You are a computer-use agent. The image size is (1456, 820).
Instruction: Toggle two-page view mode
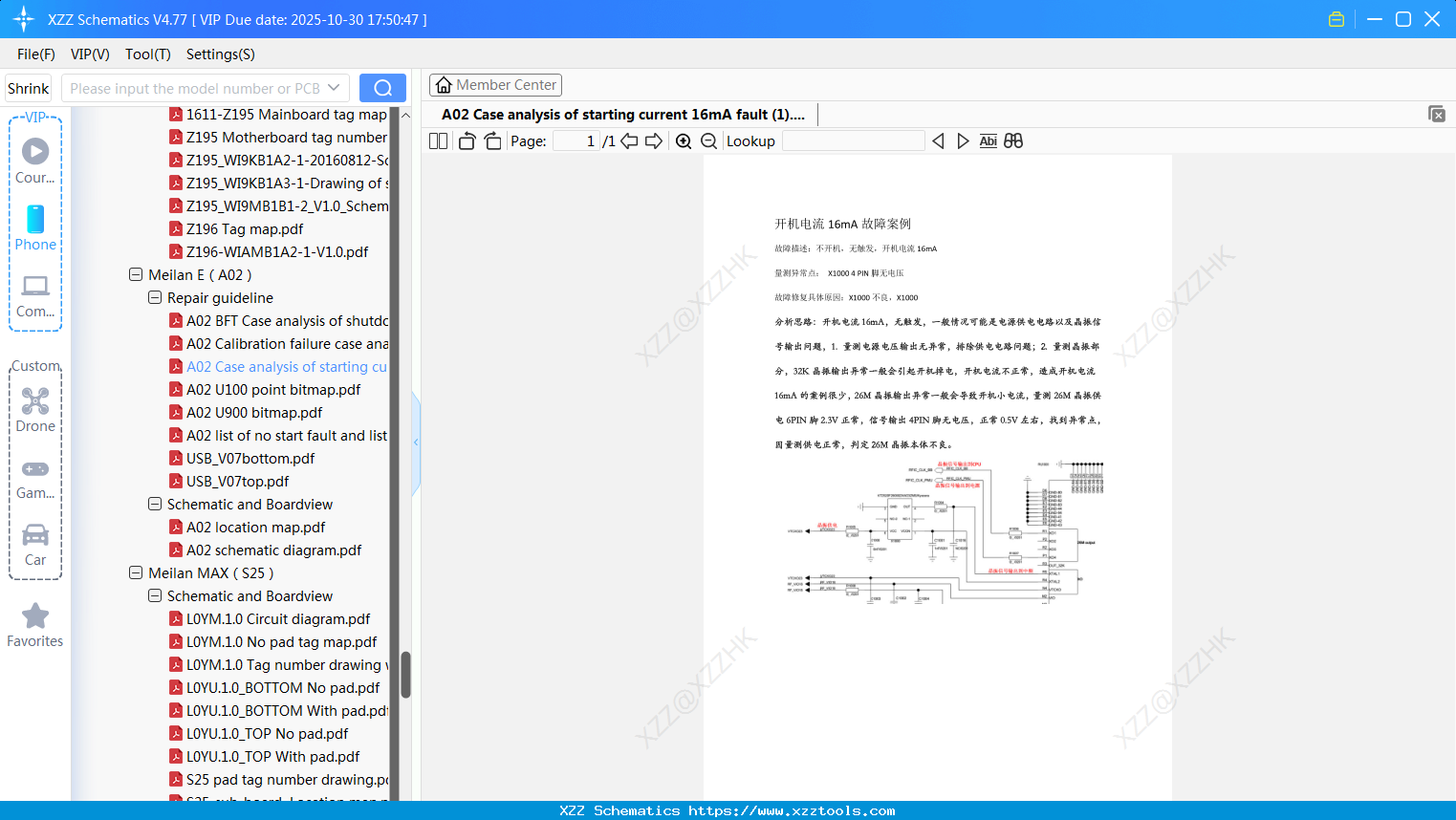pyautogui.click(x=437, y=140)
